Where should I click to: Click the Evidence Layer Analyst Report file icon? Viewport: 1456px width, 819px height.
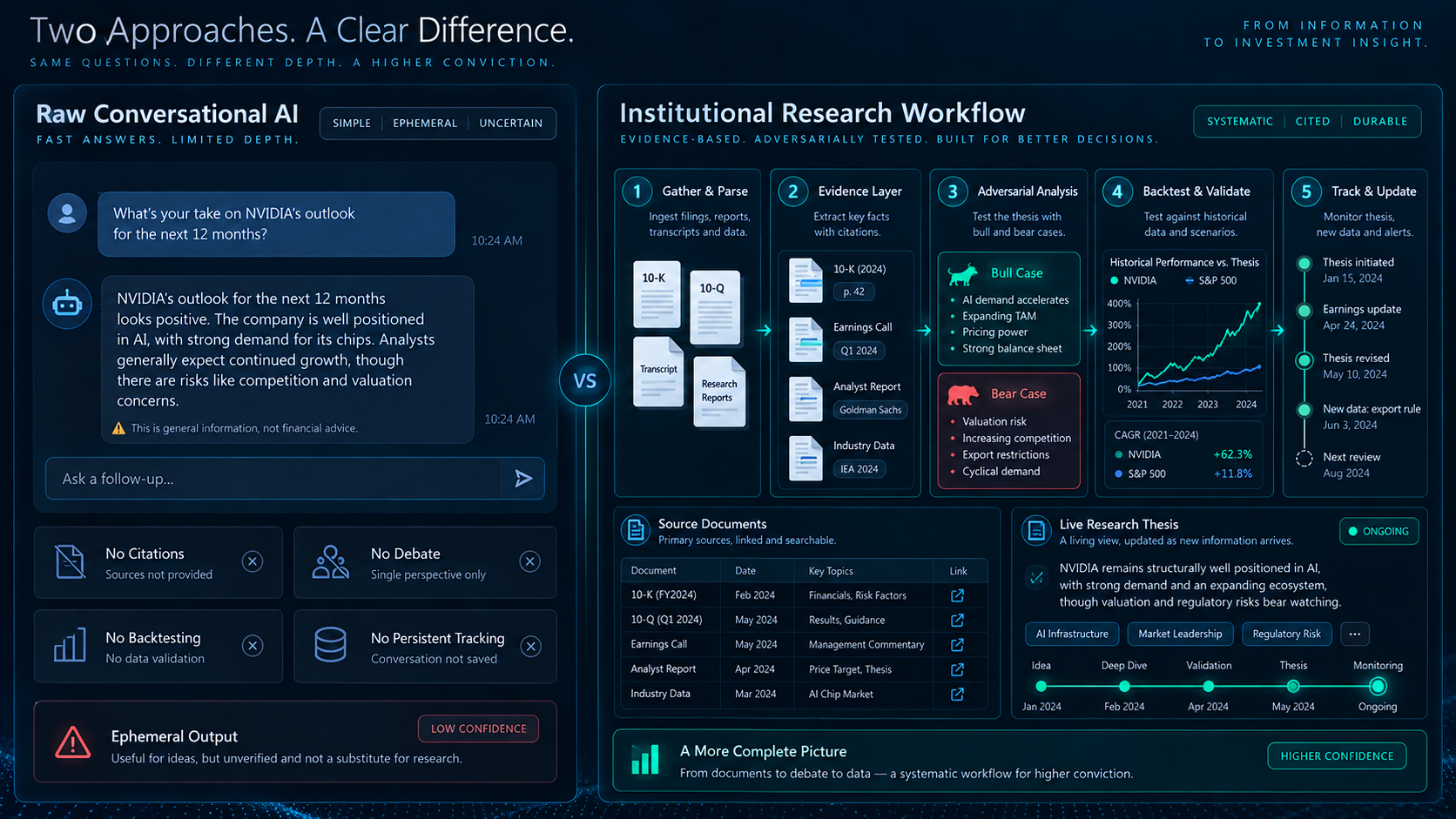tap(806, 399)
